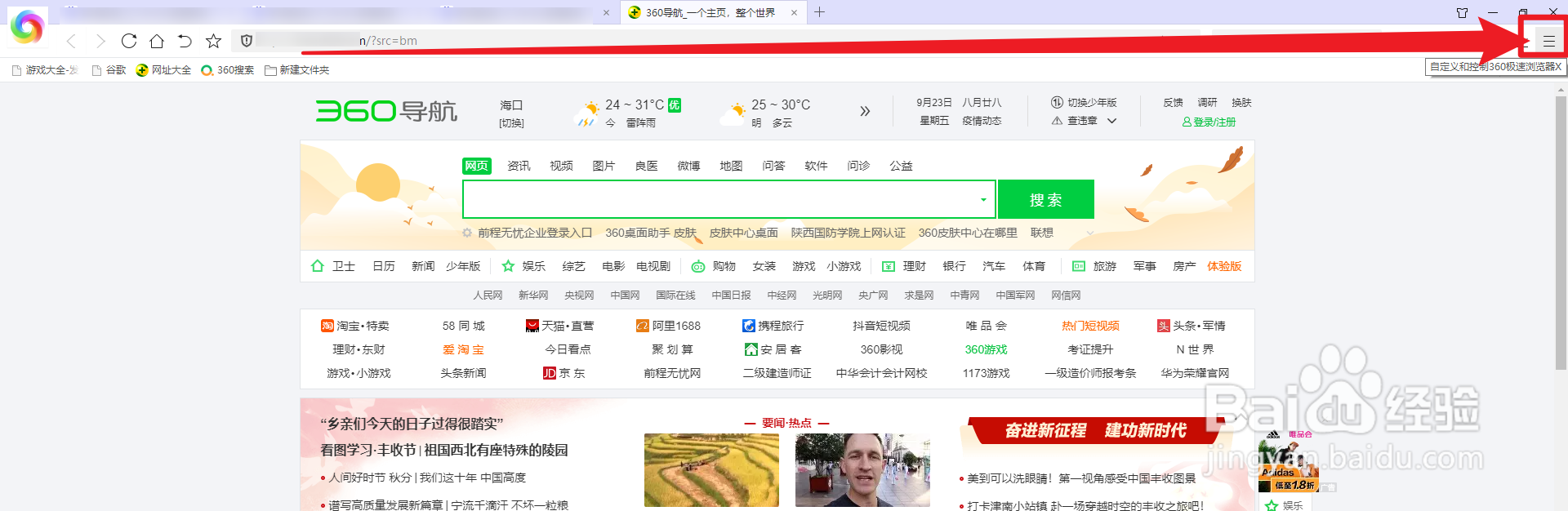Image resolution: width=1568 pixels, height=511 pixels.
Task: Open tomorrow's weather 25~30°C
Action: pyautogui.click(x=764, y=113)
